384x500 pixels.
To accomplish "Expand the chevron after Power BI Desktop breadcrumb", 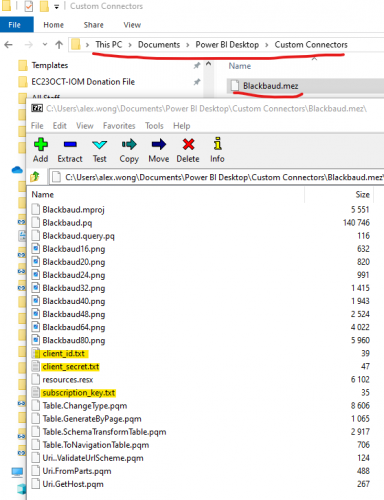I will [x=267, y=45].
